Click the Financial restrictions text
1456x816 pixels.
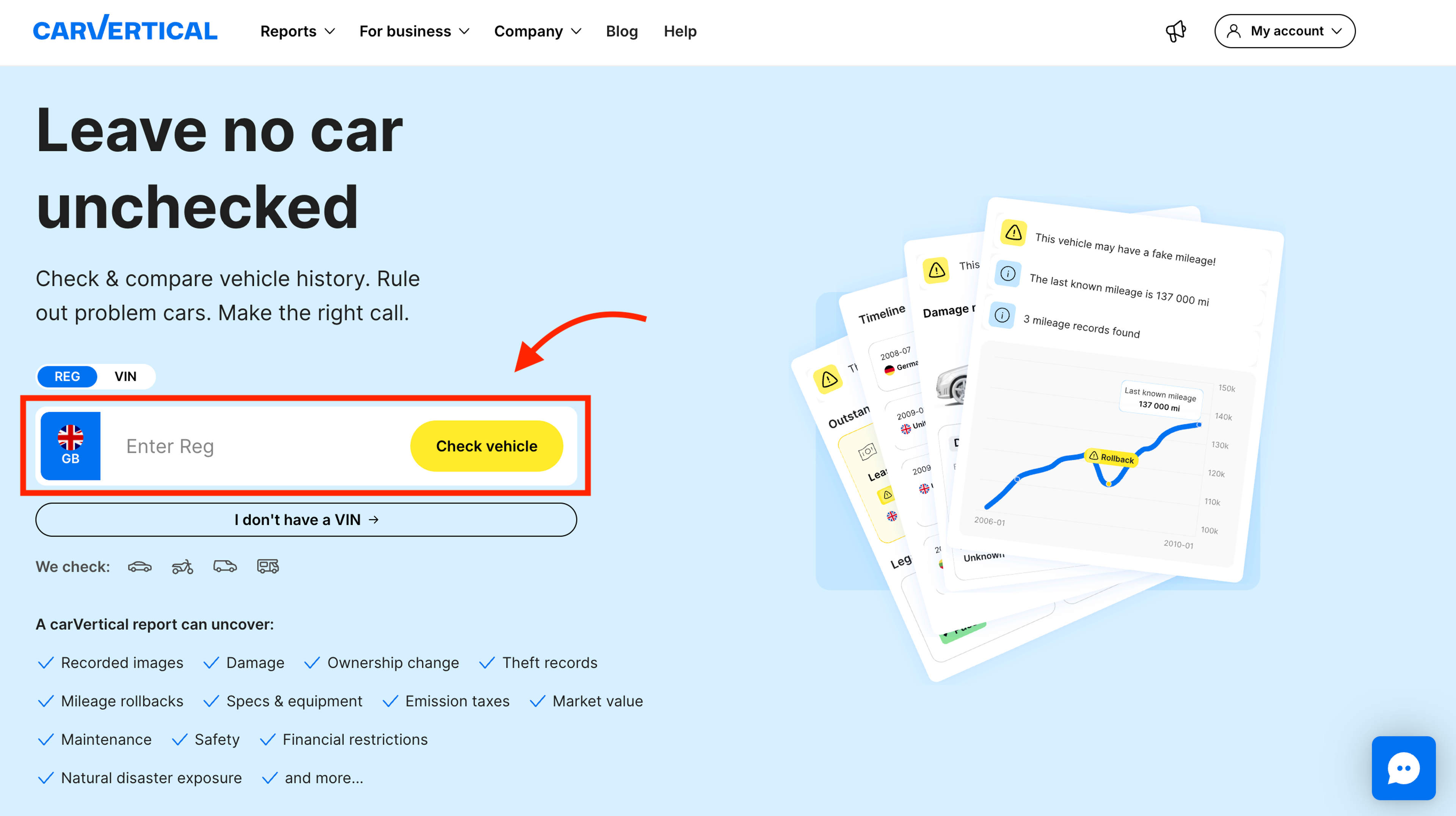click(x=355, y=739)
